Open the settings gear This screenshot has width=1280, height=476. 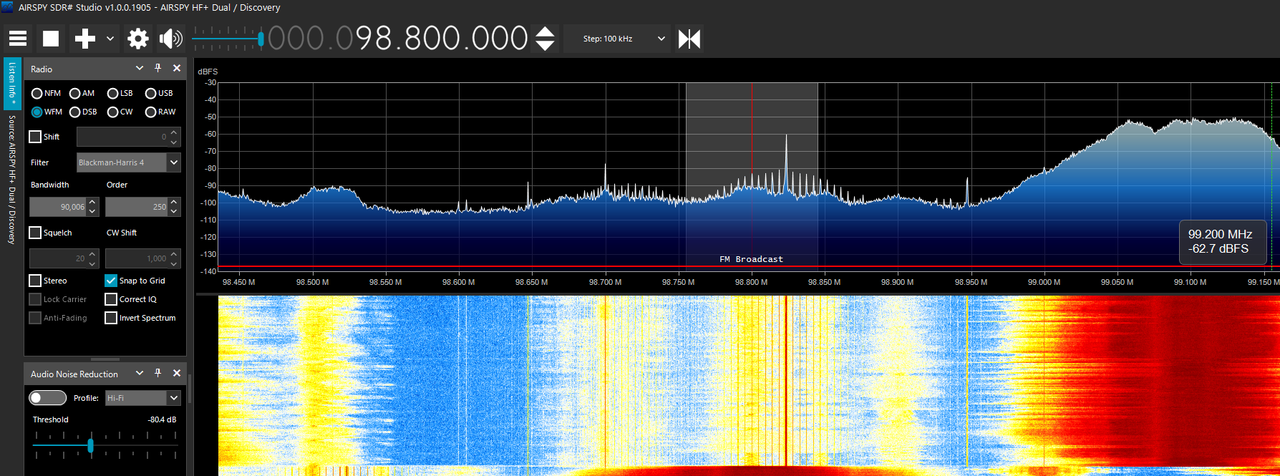tap(138, 39)
